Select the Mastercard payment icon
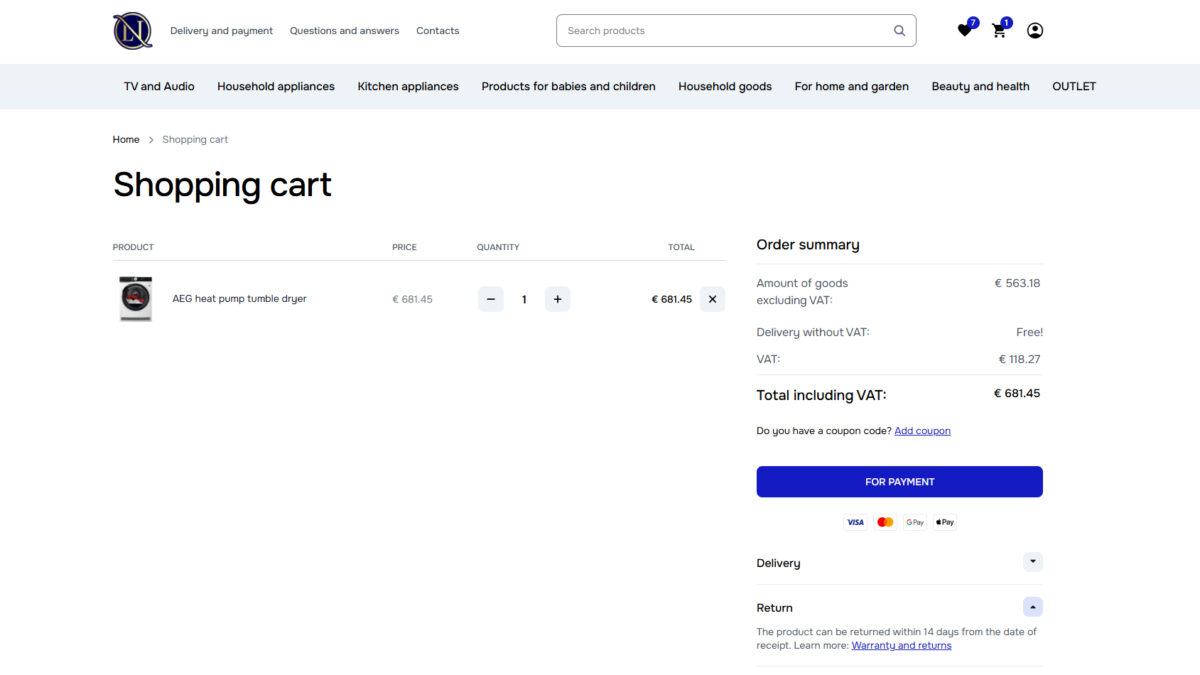This screenshot has width=1200, height=675. [x=885, y=522]
